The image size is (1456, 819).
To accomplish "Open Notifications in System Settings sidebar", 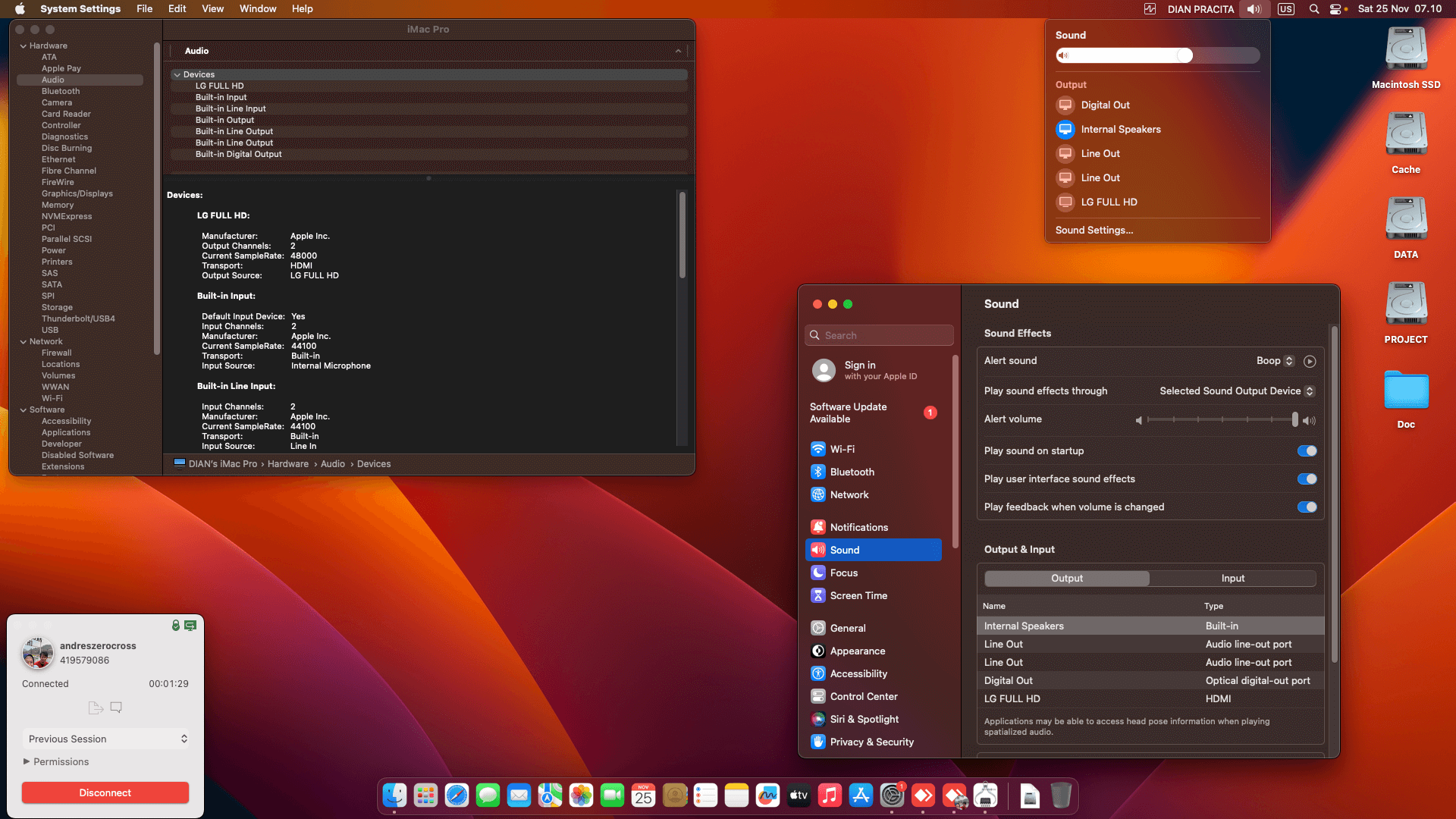I will tap(874, 528).
